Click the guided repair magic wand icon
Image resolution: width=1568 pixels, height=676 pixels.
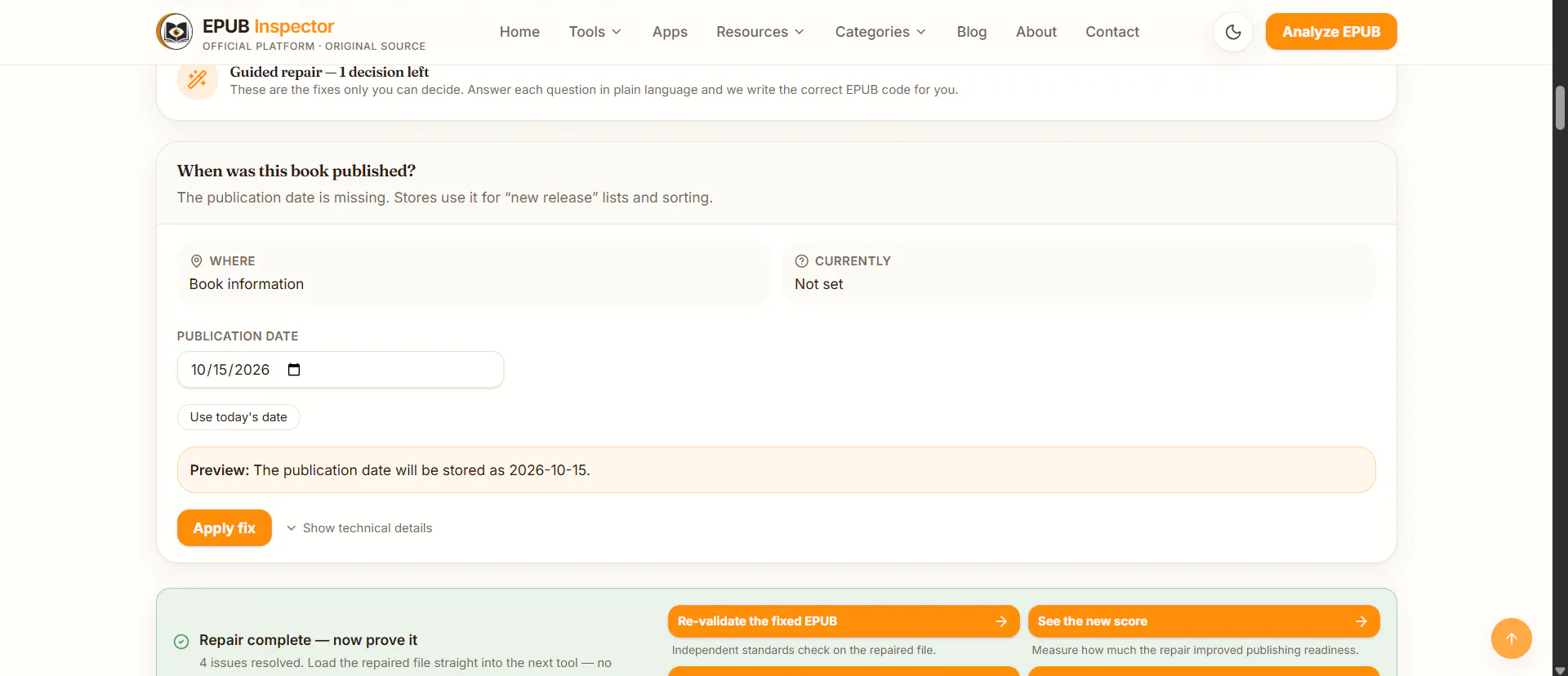point(198,79)
